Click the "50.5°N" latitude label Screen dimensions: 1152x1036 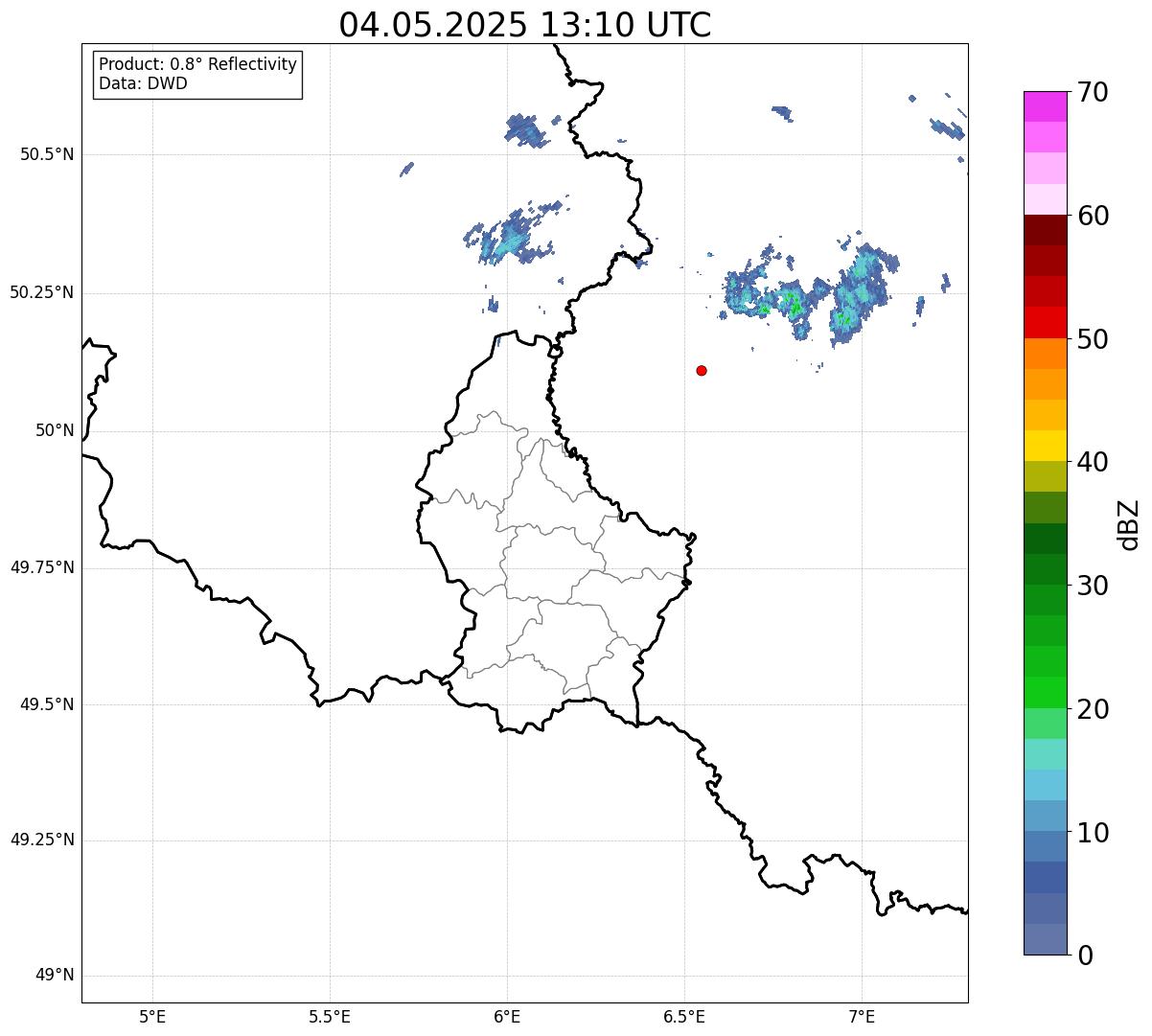click(x=47, y=154)
